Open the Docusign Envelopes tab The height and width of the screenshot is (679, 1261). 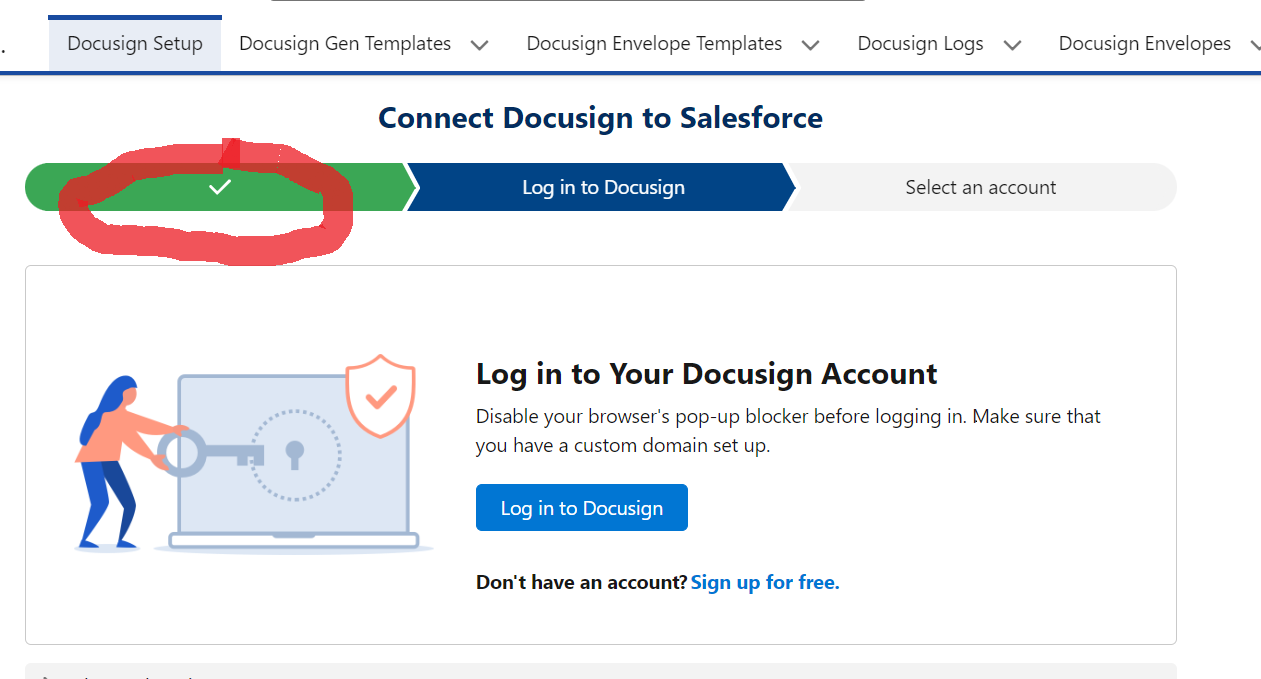click(1144, 43)
